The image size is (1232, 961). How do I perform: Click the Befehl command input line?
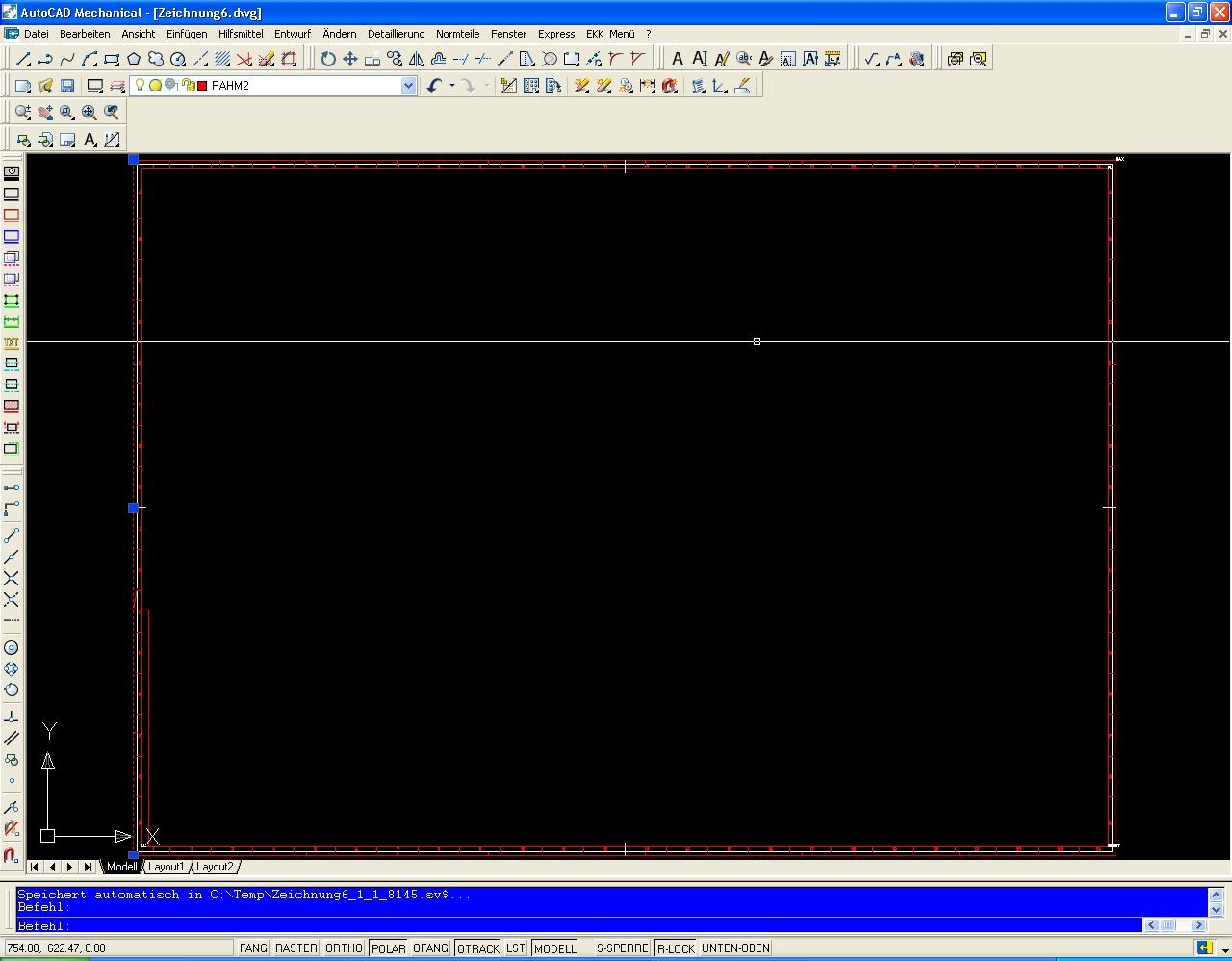(577, 925)
